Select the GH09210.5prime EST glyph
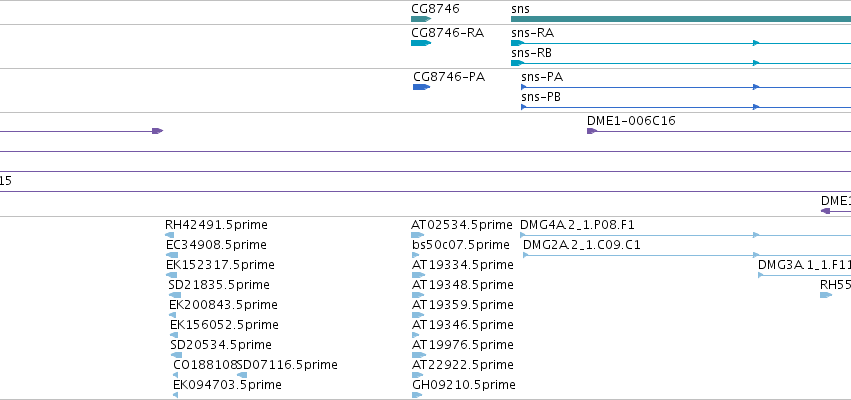The image size is (851, 400). 416,395
